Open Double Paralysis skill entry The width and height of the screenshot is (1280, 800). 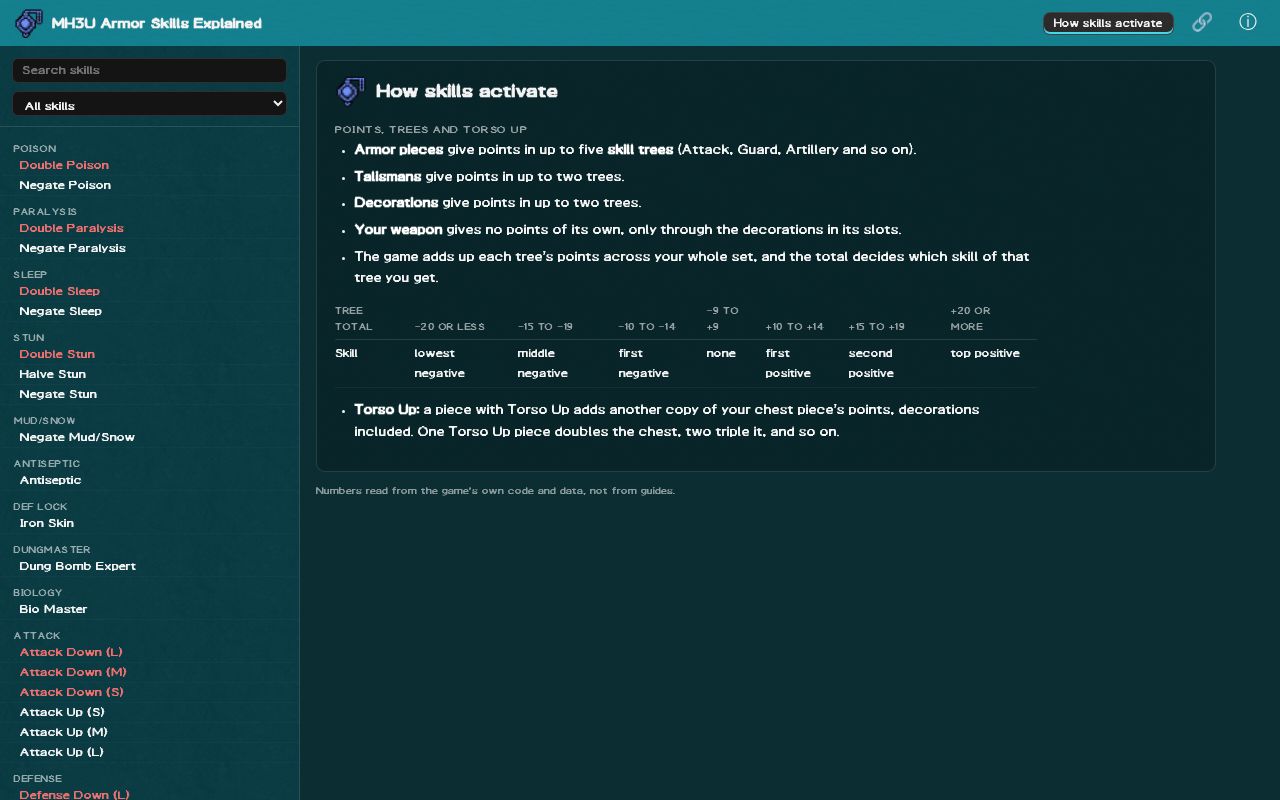click(71, 228)
